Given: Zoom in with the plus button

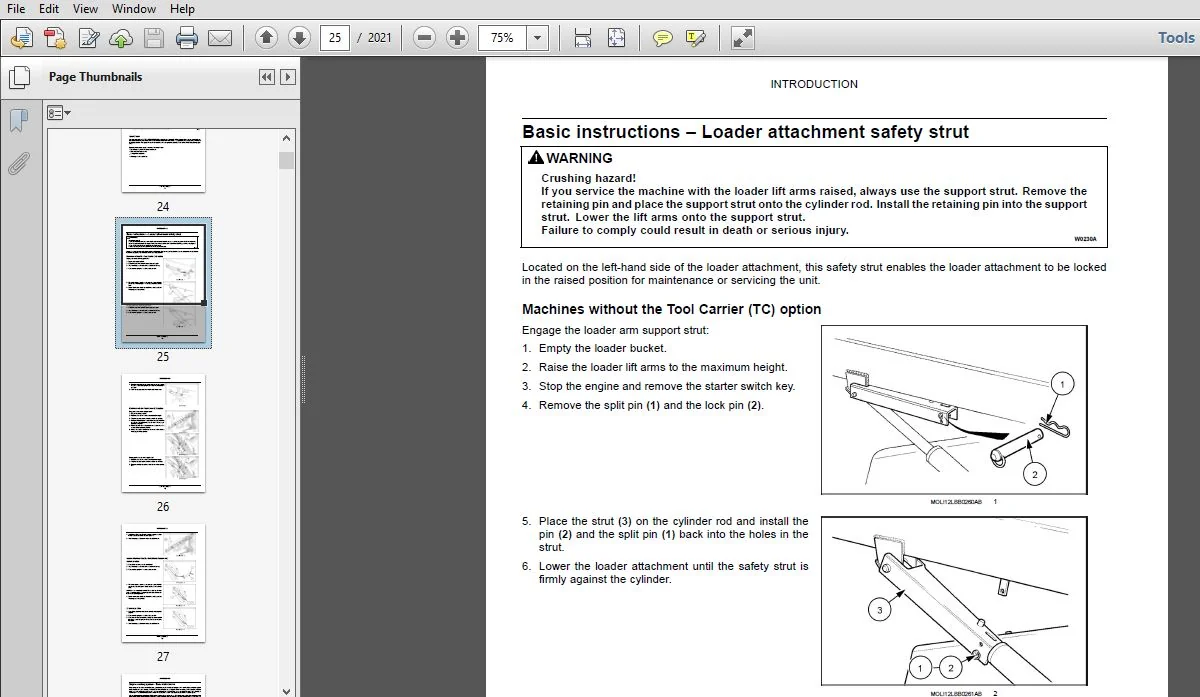Looking at the screenshot, I should (458, 38).
